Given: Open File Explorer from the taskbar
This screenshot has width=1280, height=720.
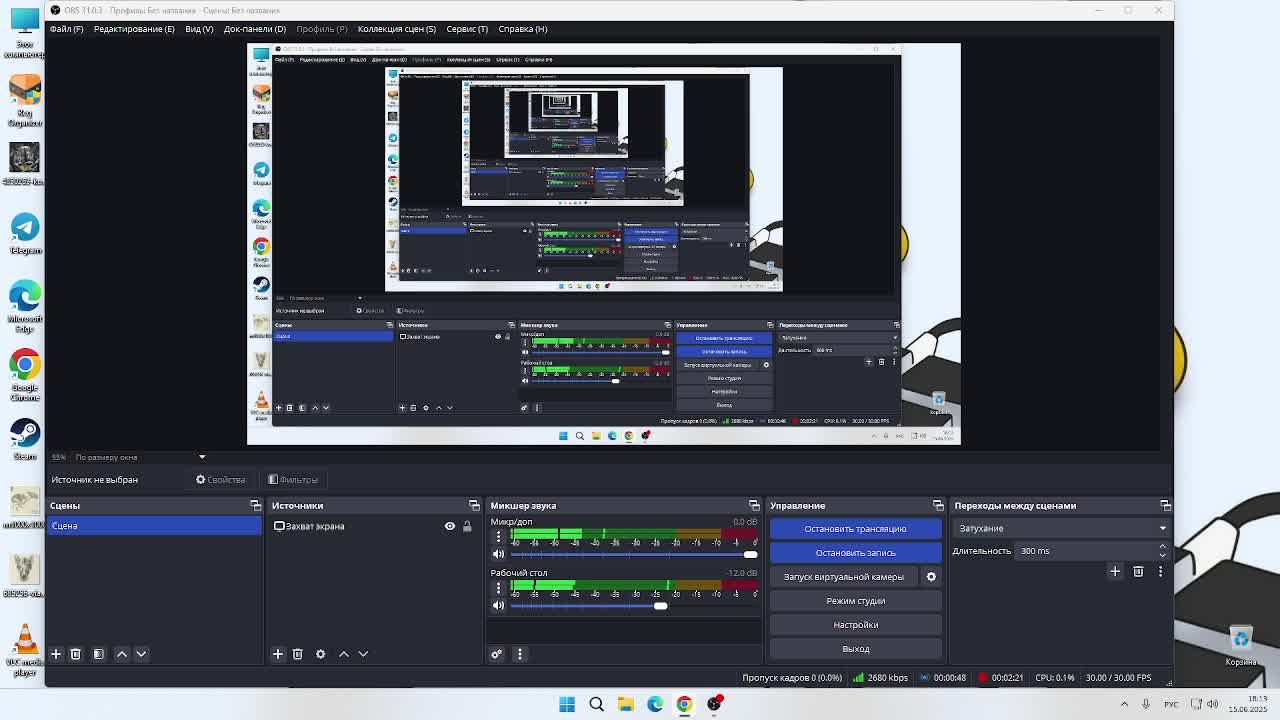Looking at the screenshot, I should click(625, 704).
